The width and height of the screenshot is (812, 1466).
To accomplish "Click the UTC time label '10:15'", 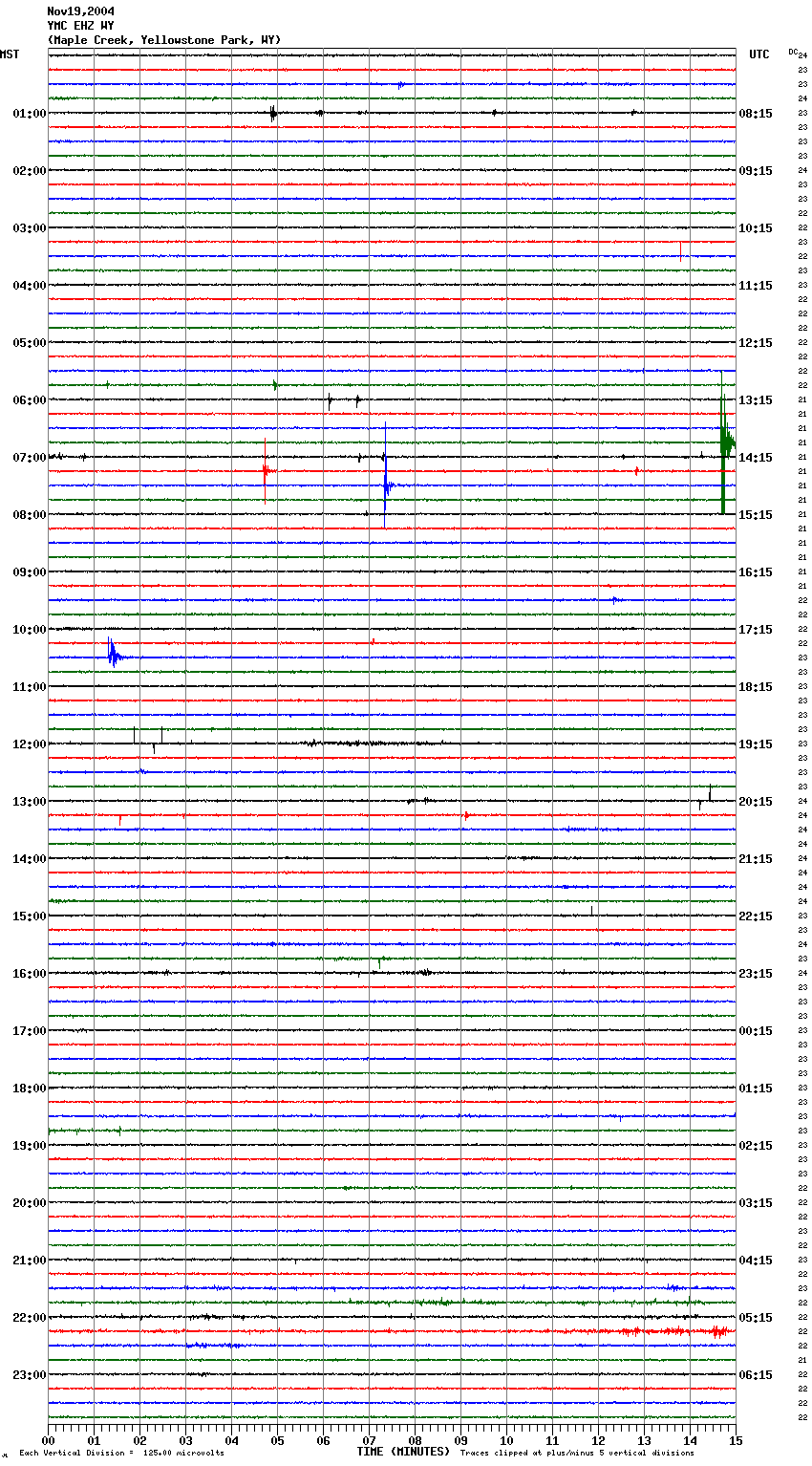I will [x=756, y=228].
